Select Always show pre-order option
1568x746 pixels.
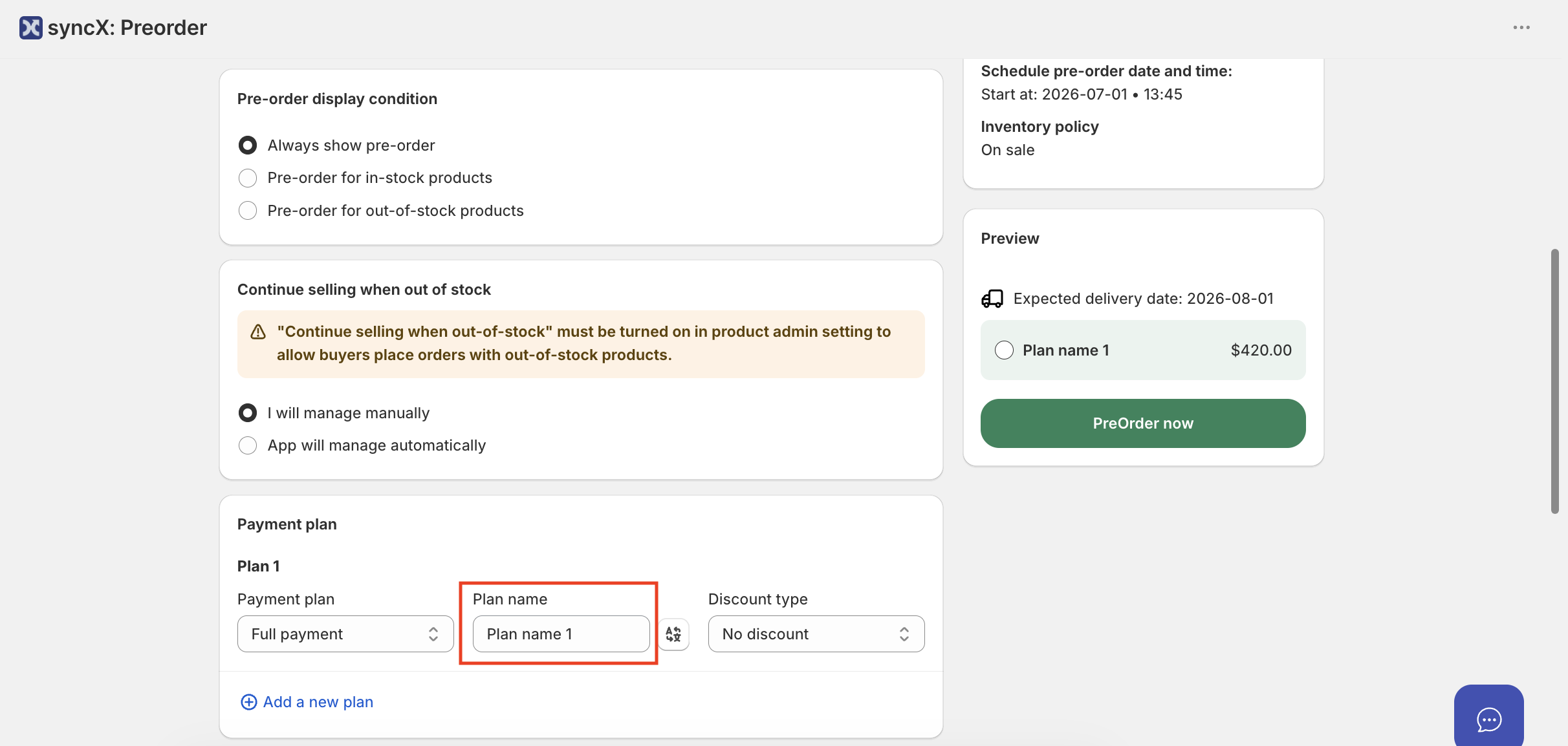[248, 145]
